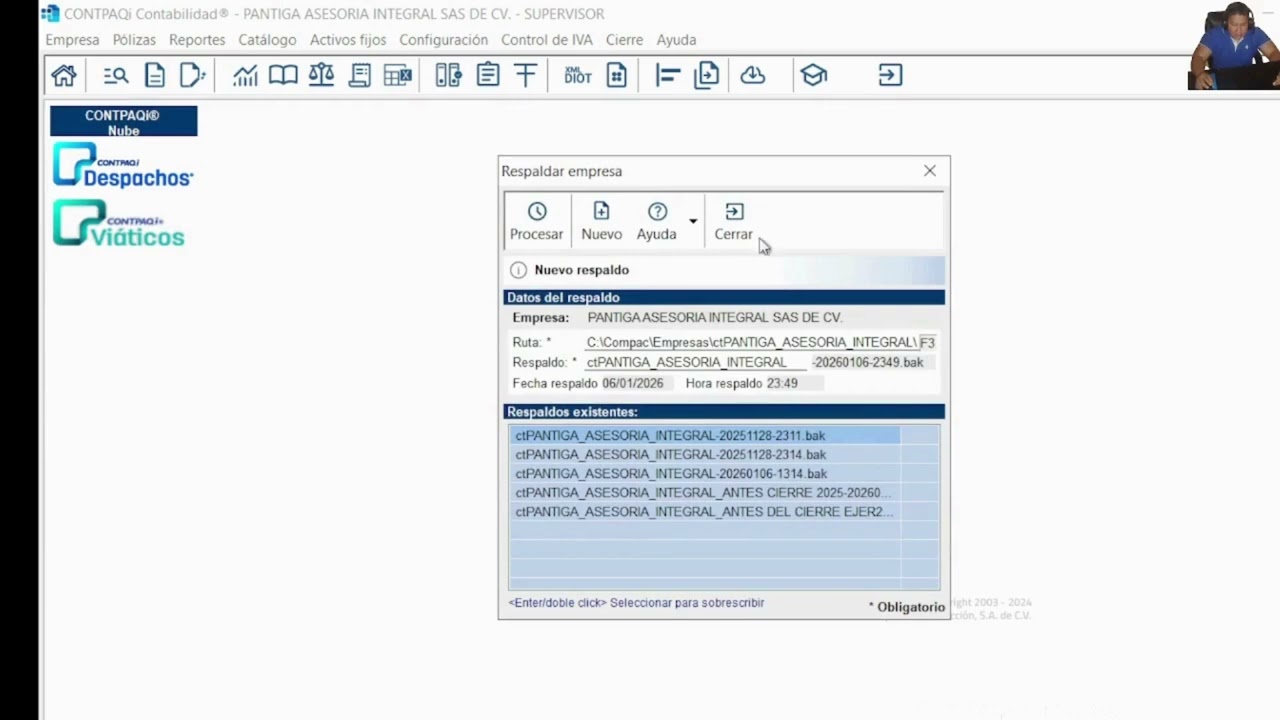Click the open book ledger icon
Screen dimensions: 1280x720
coord(283,76)
